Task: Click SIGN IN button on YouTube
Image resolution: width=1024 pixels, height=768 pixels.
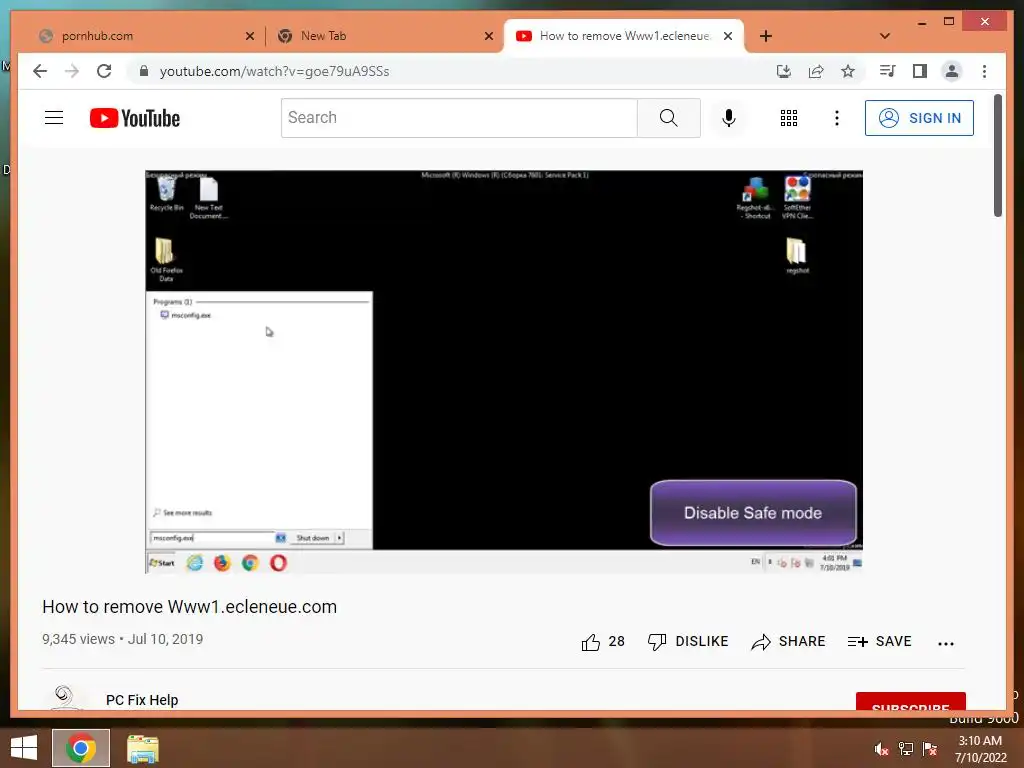Action: pyautogui.click(x=919, y=118)
